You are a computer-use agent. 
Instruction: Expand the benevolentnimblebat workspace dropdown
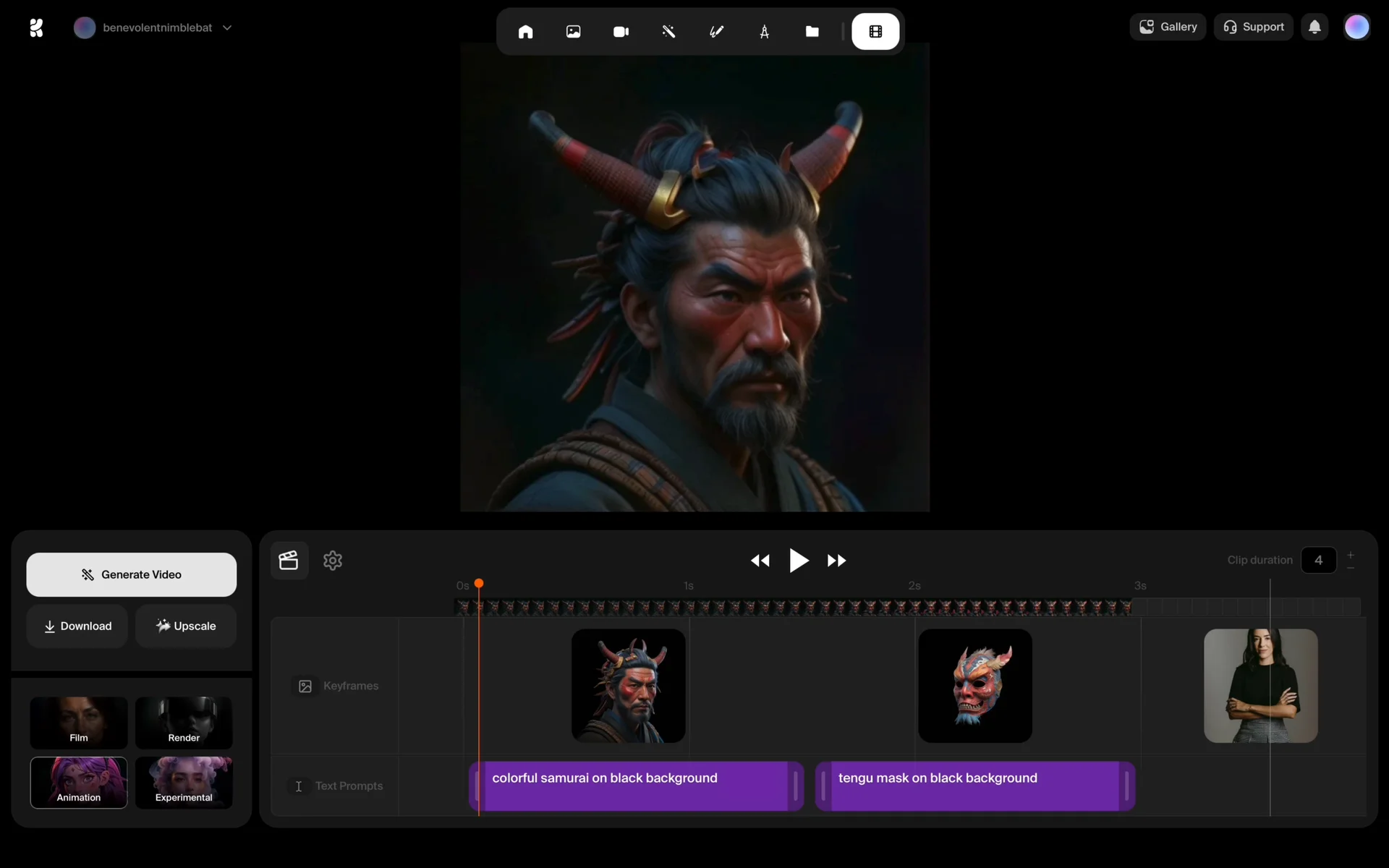tap(227, 27)
